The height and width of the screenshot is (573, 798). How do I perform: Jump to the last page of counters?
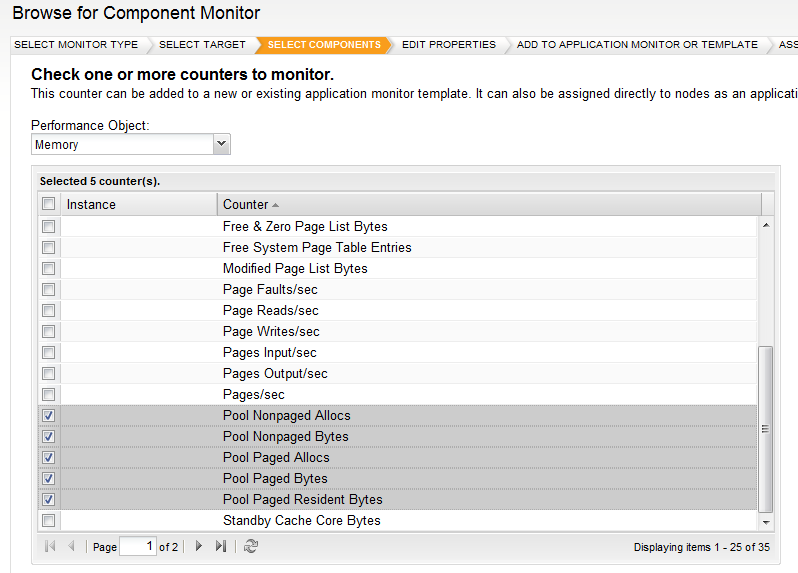(221, 547)
